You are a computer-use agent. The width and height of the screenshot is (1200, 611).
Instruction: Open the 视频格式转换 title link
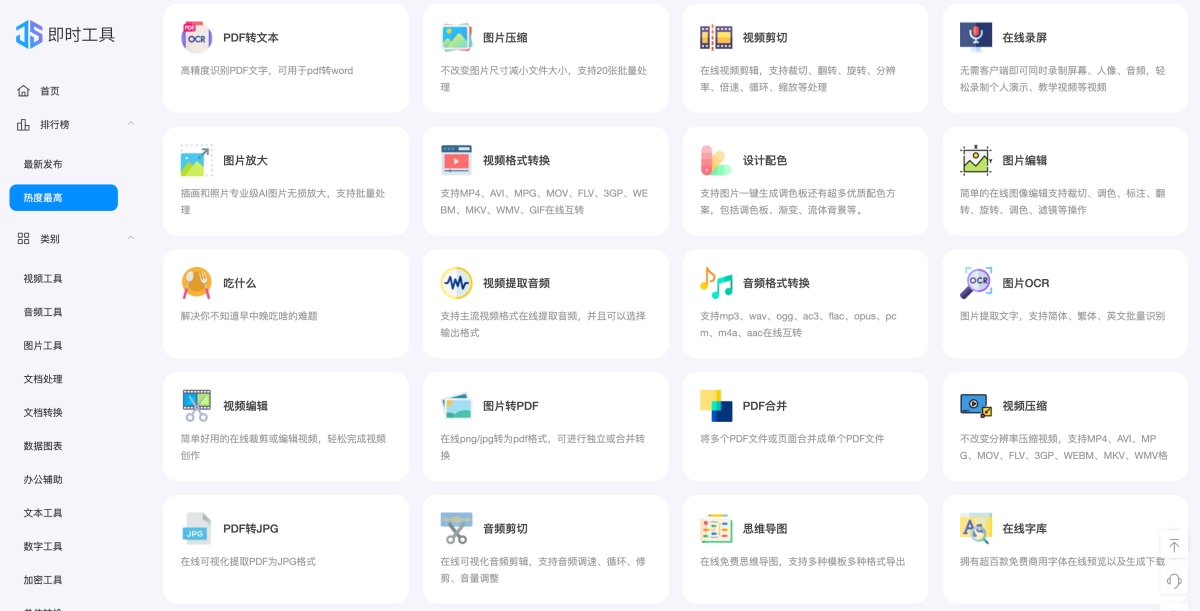tap(517, 161)
